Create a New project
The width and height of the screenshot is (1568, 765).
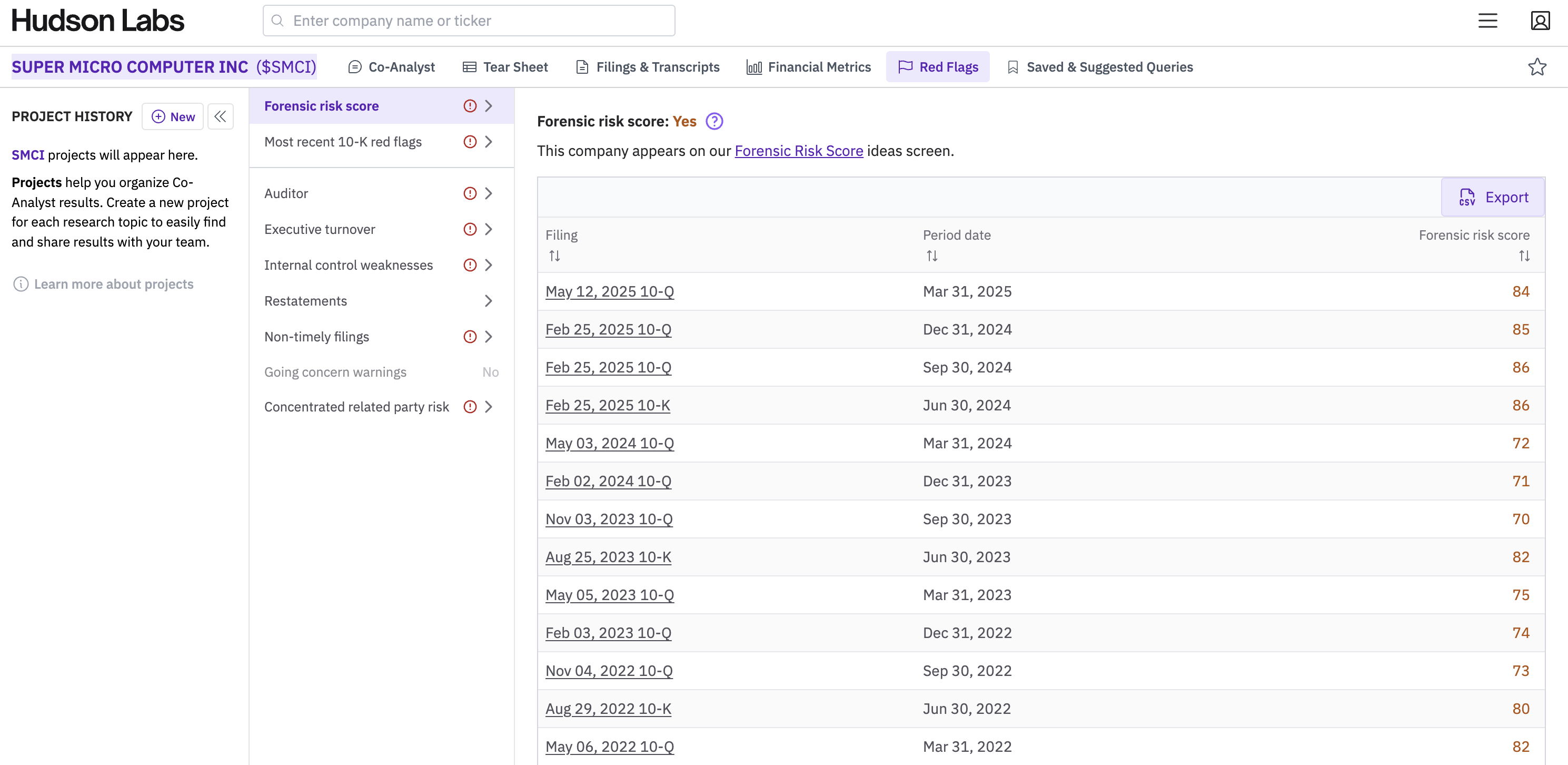(173, 116)
